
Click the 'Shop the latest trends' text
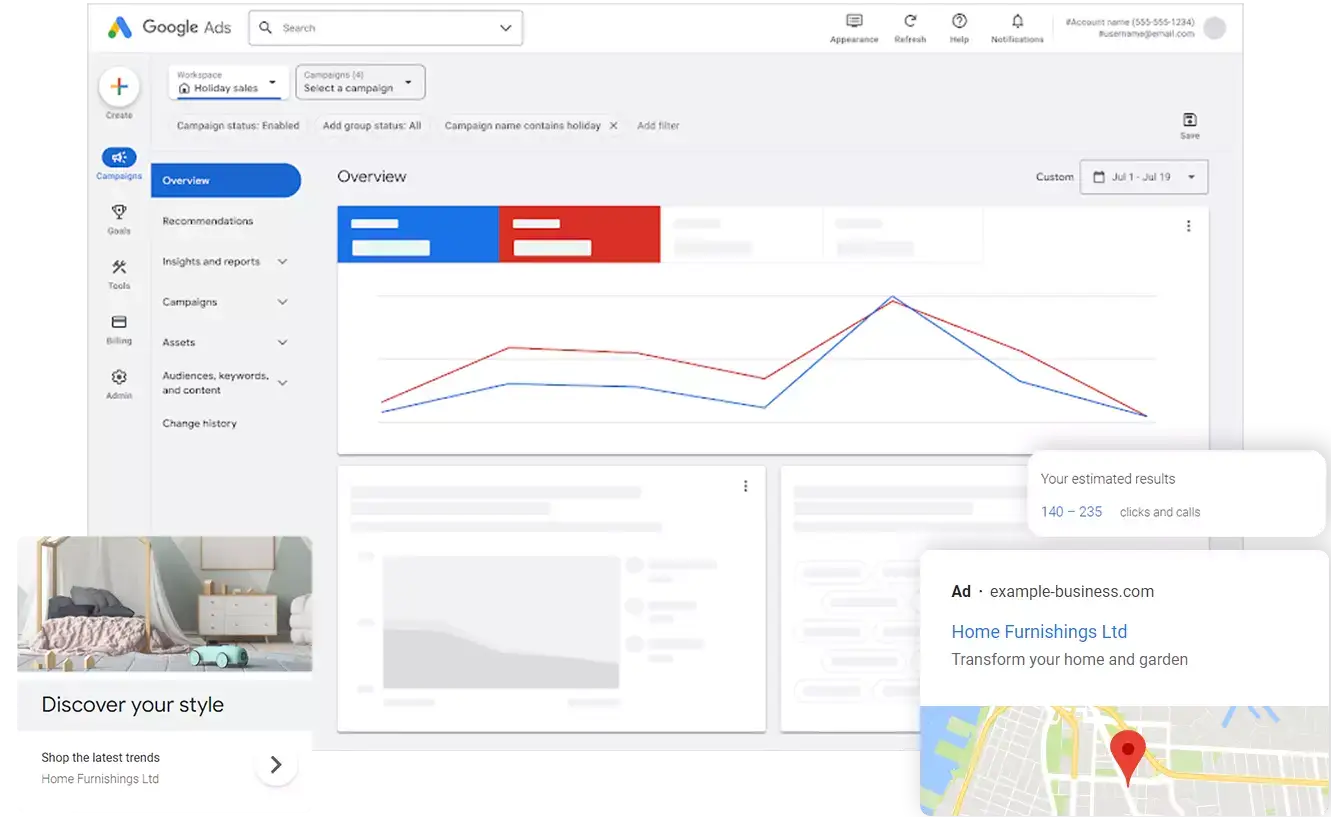click(100, 758)
